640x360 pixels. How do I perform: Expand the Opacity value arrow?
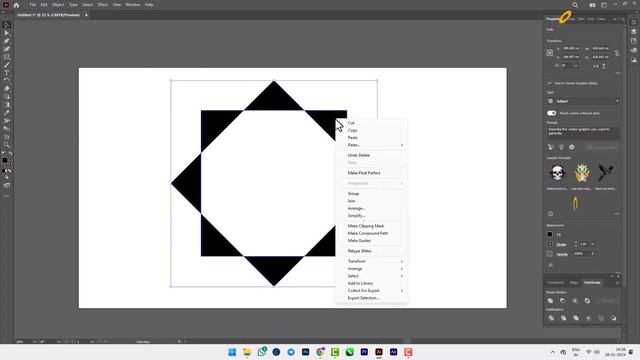pos(593,254)
